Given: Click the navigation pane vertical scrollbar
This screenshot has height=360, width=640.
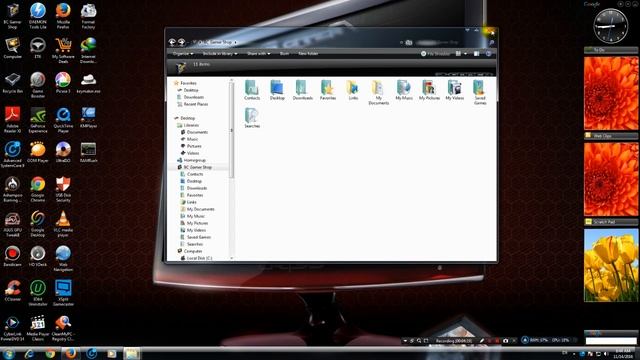Looking at the screenshot, I should [x=231, y=131].
